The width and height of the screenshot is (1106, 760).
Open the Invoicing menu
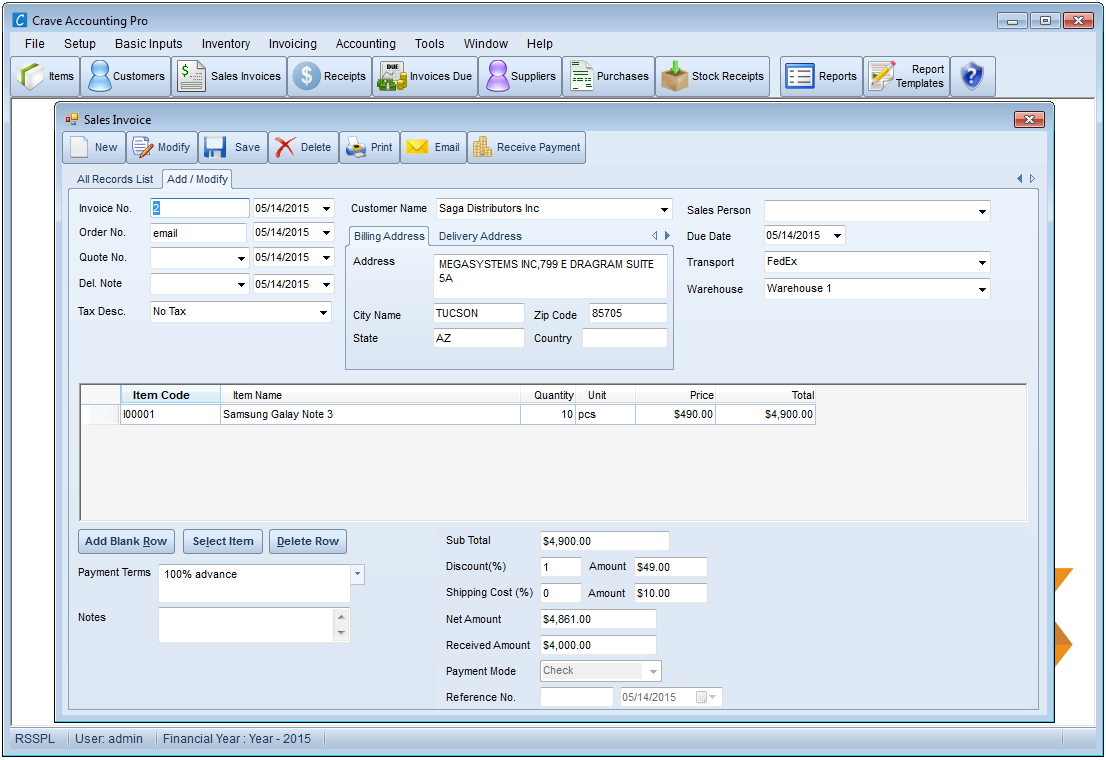293,44
